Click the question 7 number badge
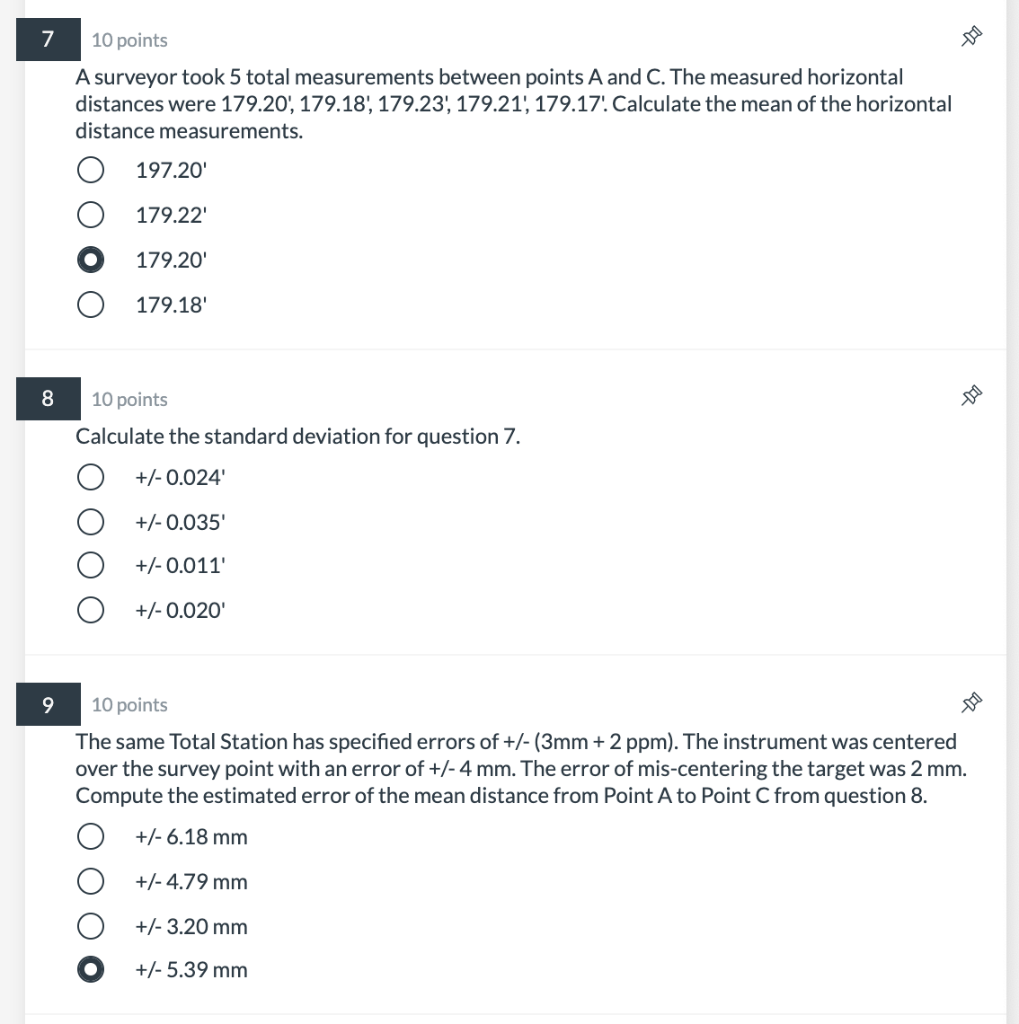The width and height of the screenshot is (1019, 1024). coord(47,39)
